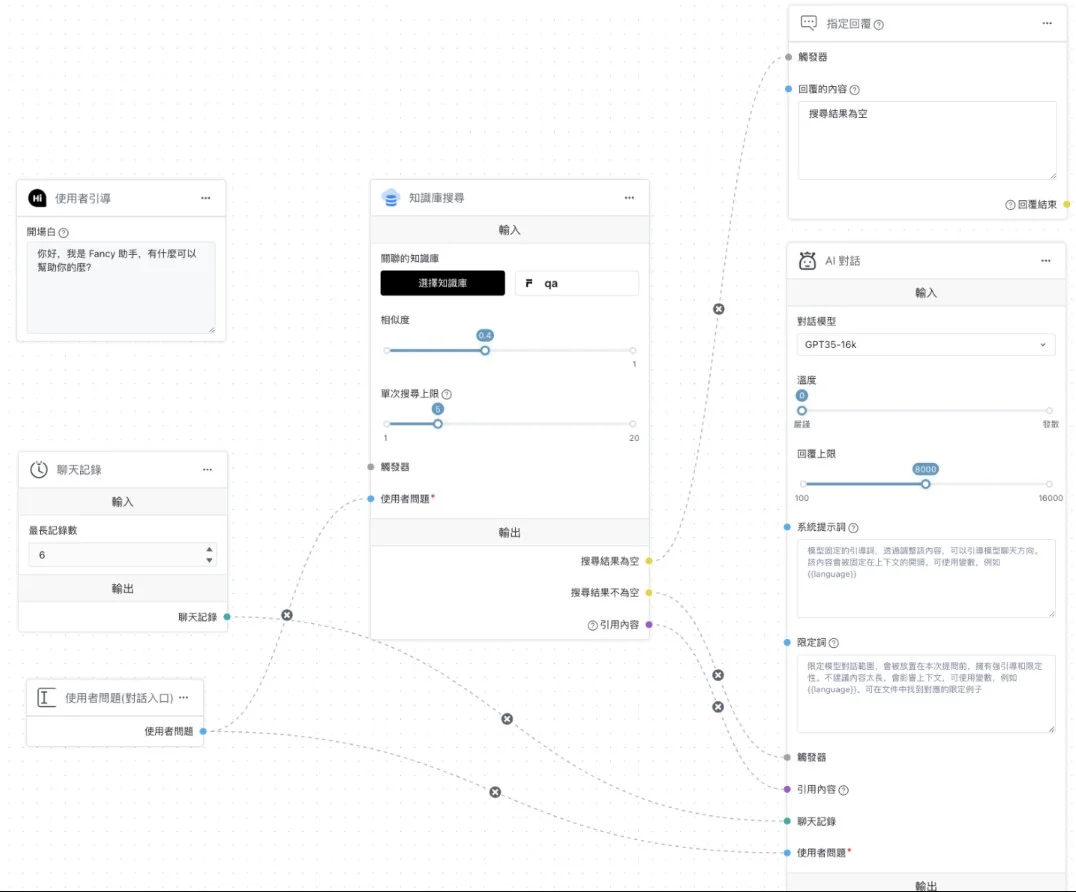Delete edge from 引用內容 output to AI 引用內容
Viewport: 1076px width, 892px height.
(718, 707)
